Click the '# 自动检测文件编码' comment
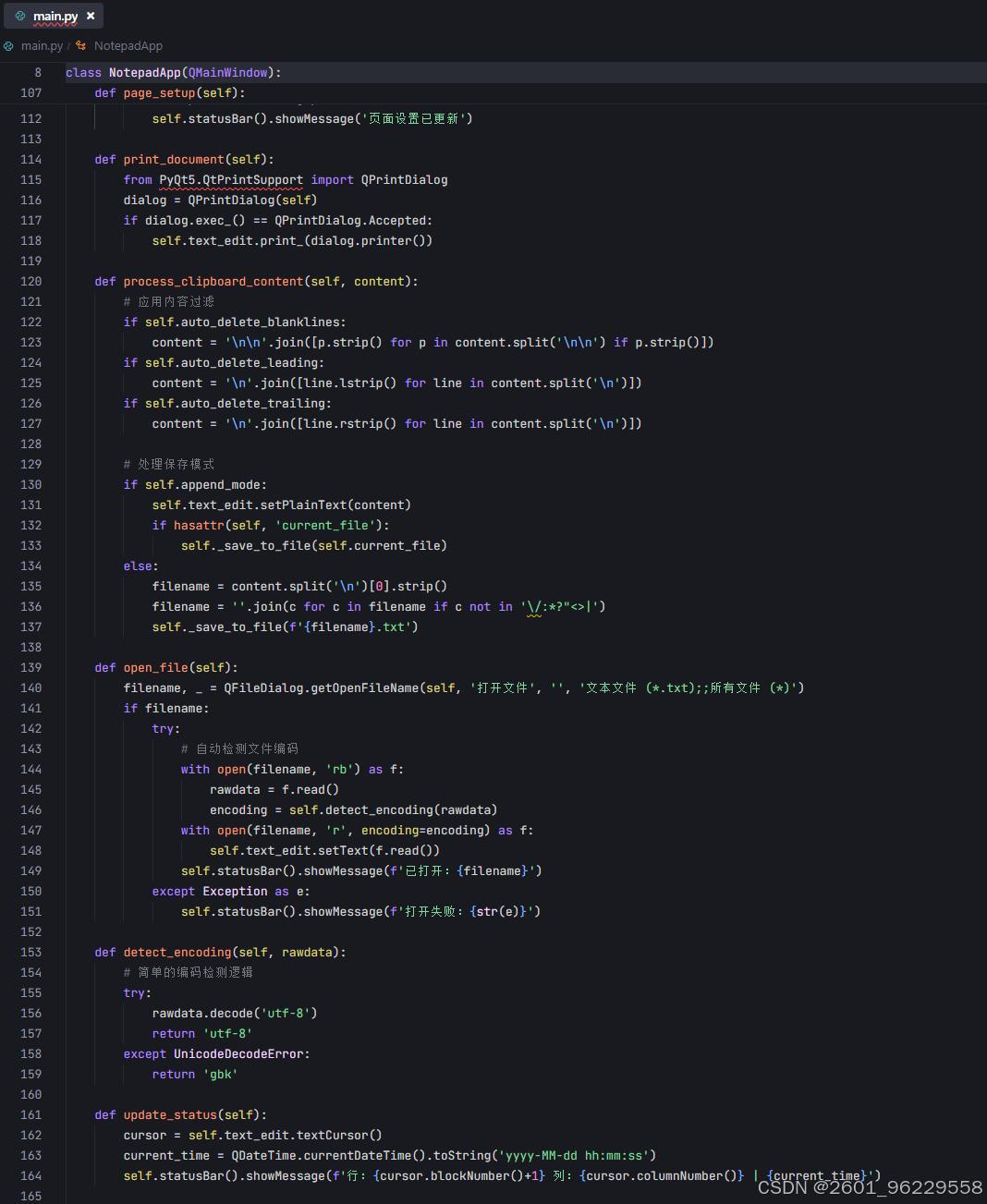This screenshot has width=987, height=1204. (240, 748)
